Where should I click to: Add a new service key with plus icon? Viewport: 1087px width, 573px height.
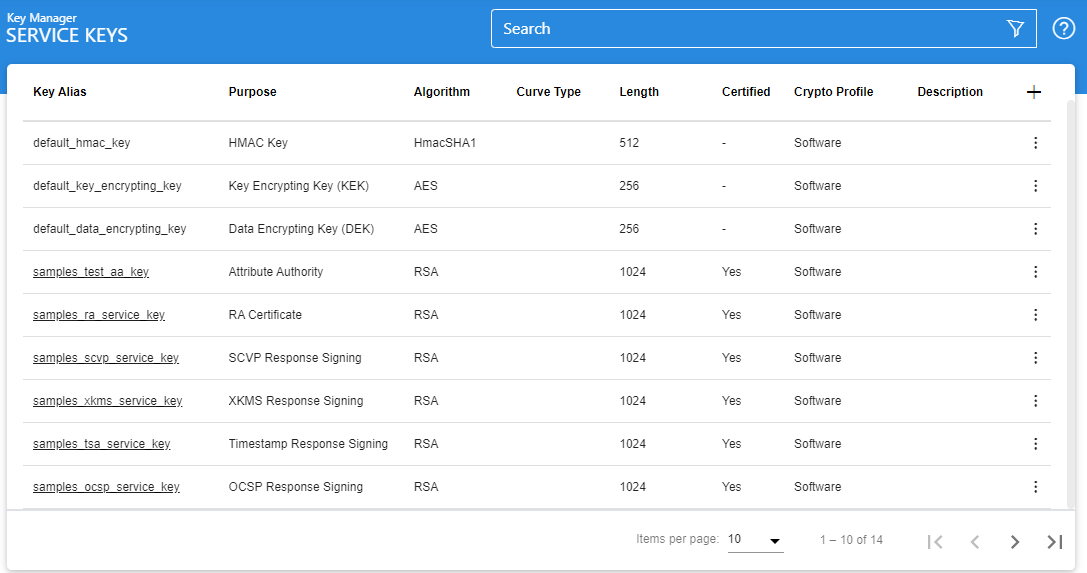click(x=1034, y=92)
